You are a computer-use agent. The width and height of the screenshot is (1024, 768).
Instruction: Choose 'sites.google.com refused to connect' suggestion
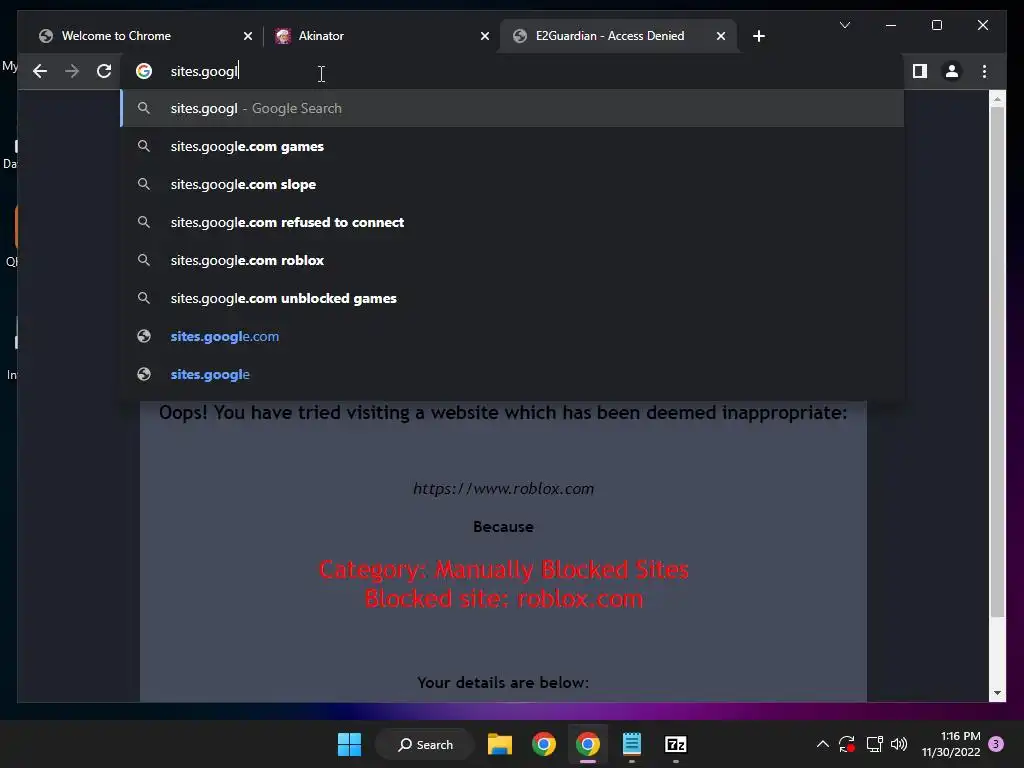tap(512, 222)
